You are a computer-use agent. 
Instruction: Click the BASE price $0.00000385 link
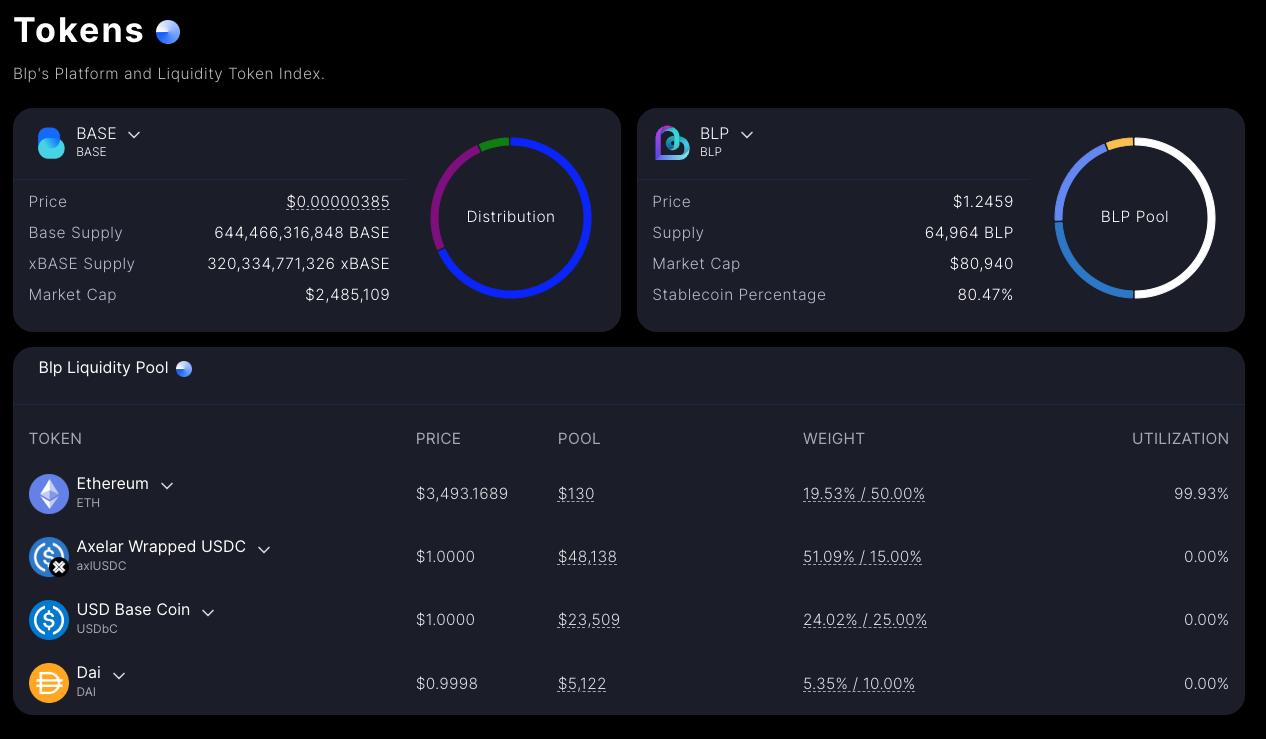338,202
